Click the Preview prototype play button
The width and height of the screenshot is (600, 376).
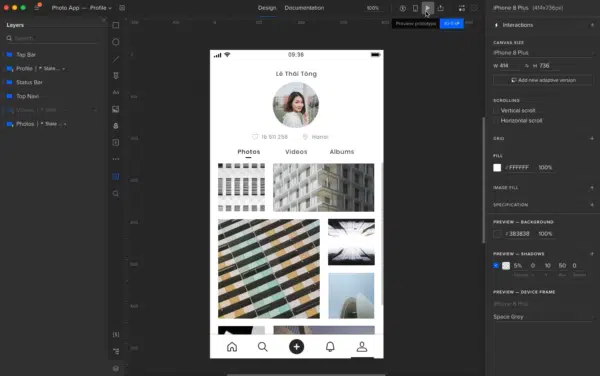point(427,8)
